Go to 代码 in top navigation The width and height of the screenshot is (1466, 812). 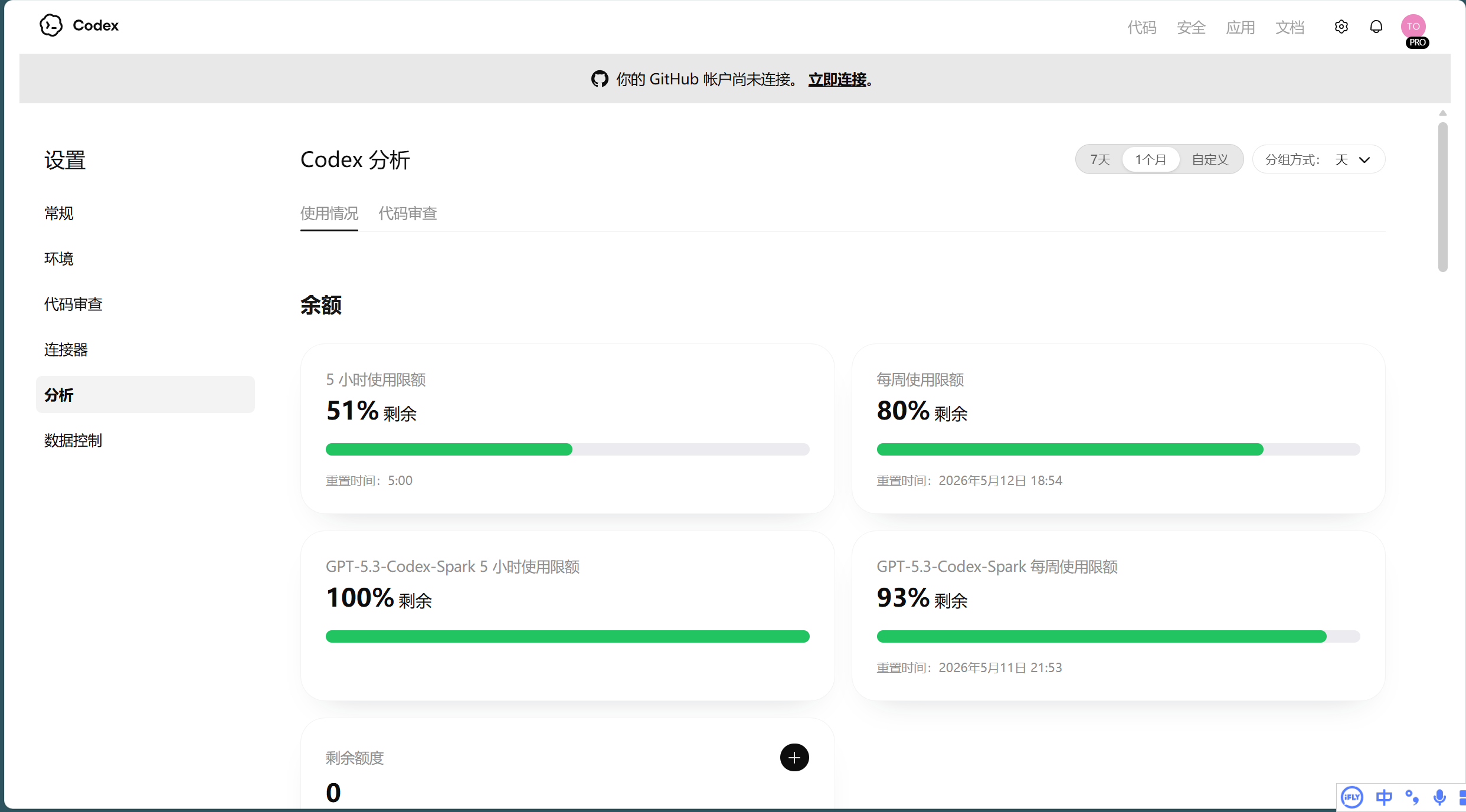click(x=1142, y=27)
